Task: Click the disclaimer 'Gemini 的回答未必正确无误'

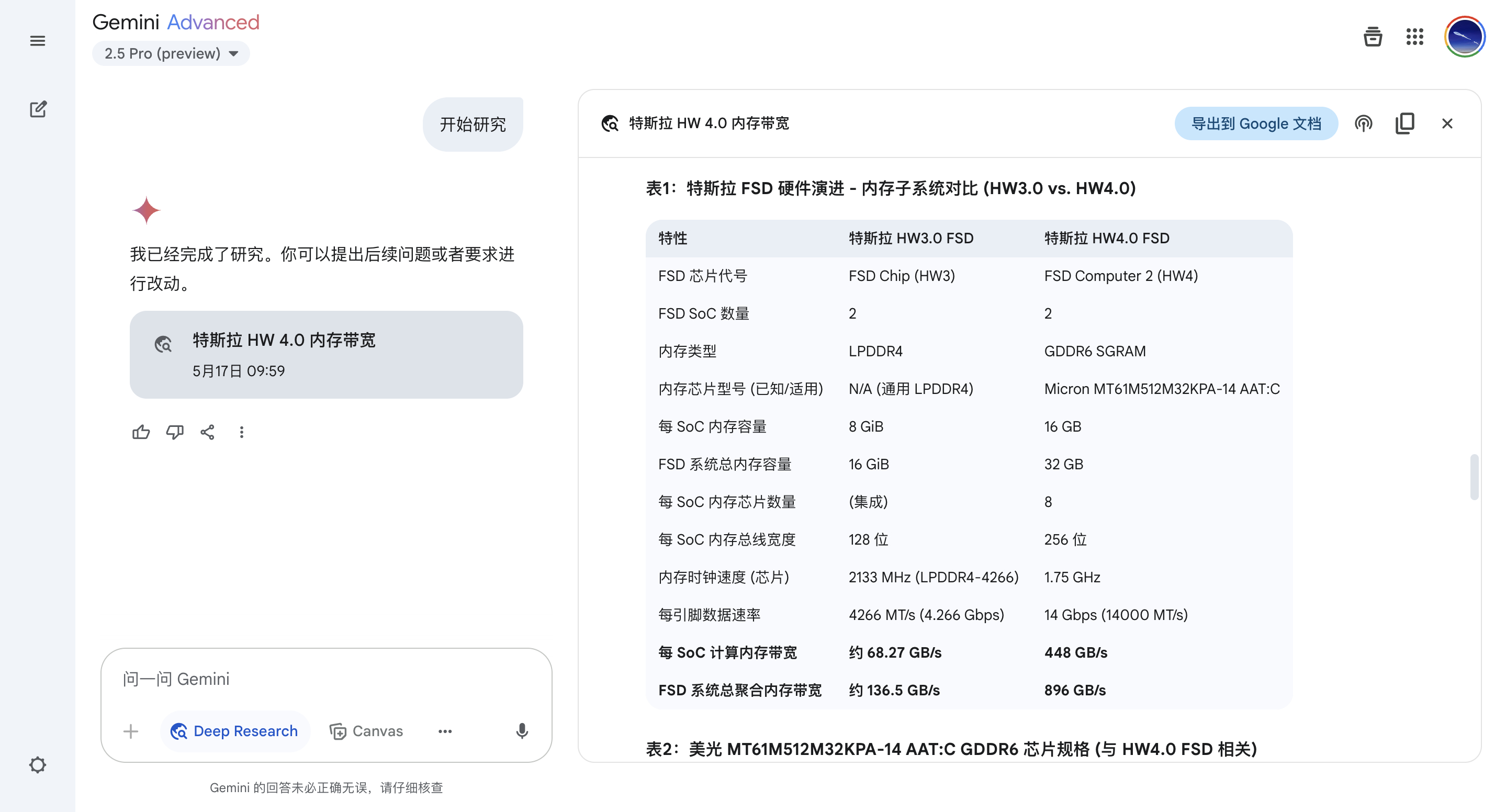Action: (x=326, y=787)
